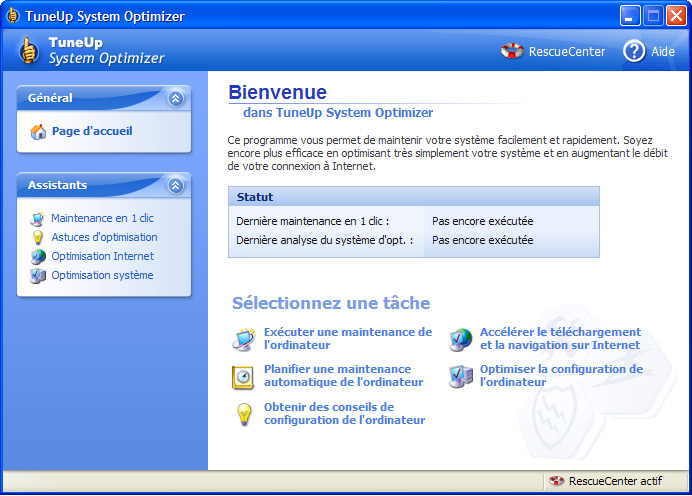Launch Maintenance en 1 clic assistant

(102, 218)
